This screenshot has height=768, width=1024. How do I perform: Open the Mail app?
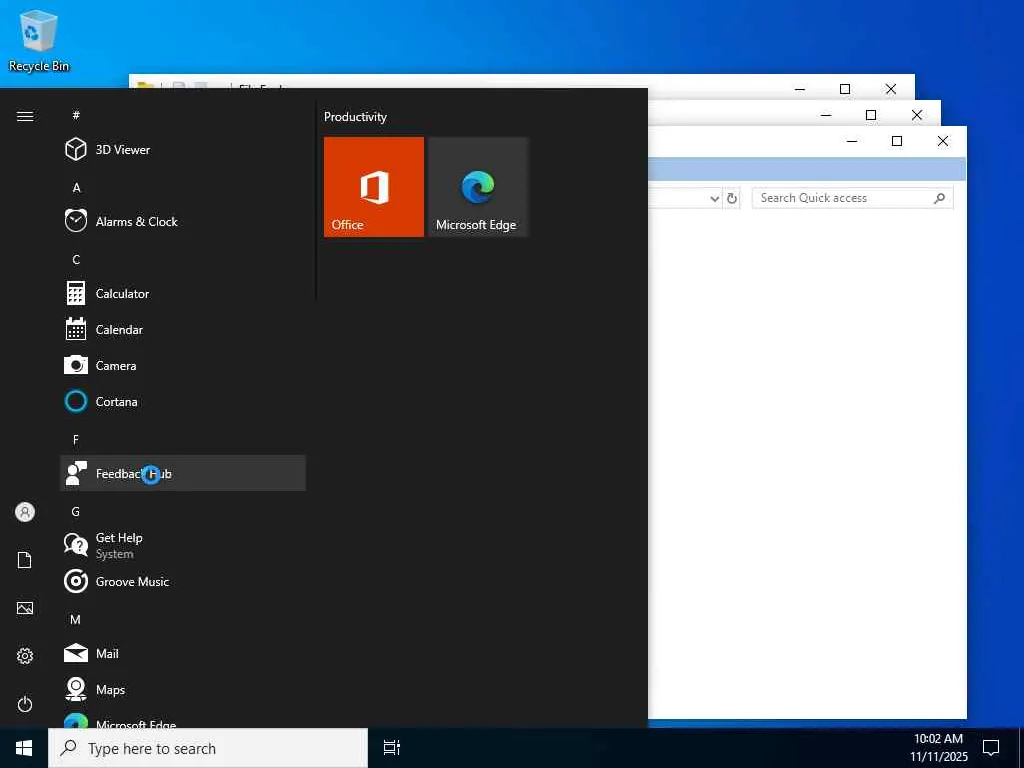coord(183,653)
